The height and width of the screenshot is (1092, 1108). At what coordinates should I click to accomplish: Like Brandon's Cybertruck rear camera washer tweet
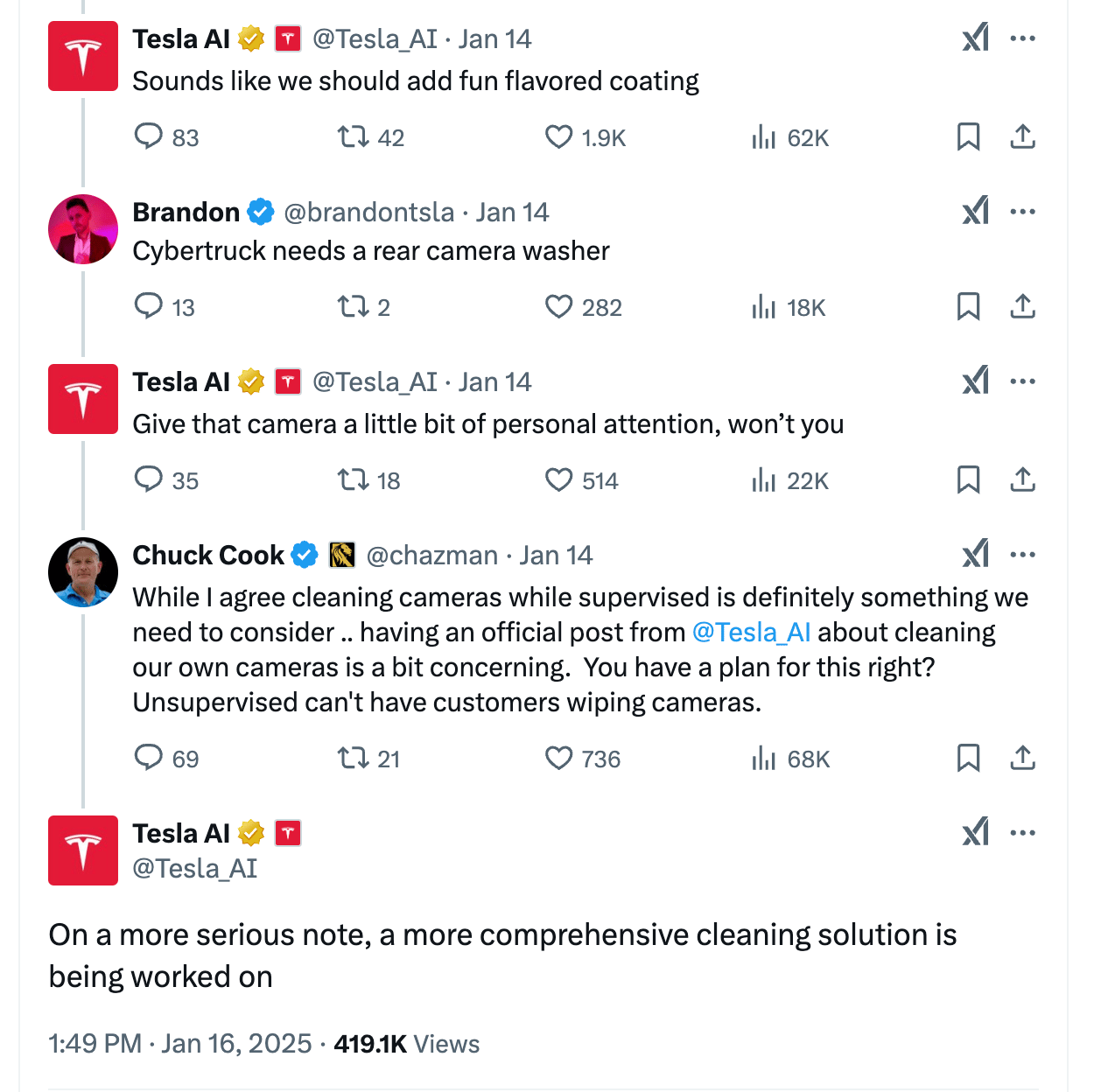[558, 307]
